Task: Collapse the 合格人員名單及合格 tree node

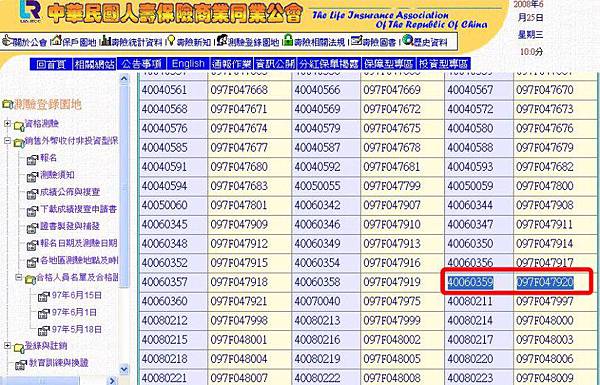Action: 18,277
